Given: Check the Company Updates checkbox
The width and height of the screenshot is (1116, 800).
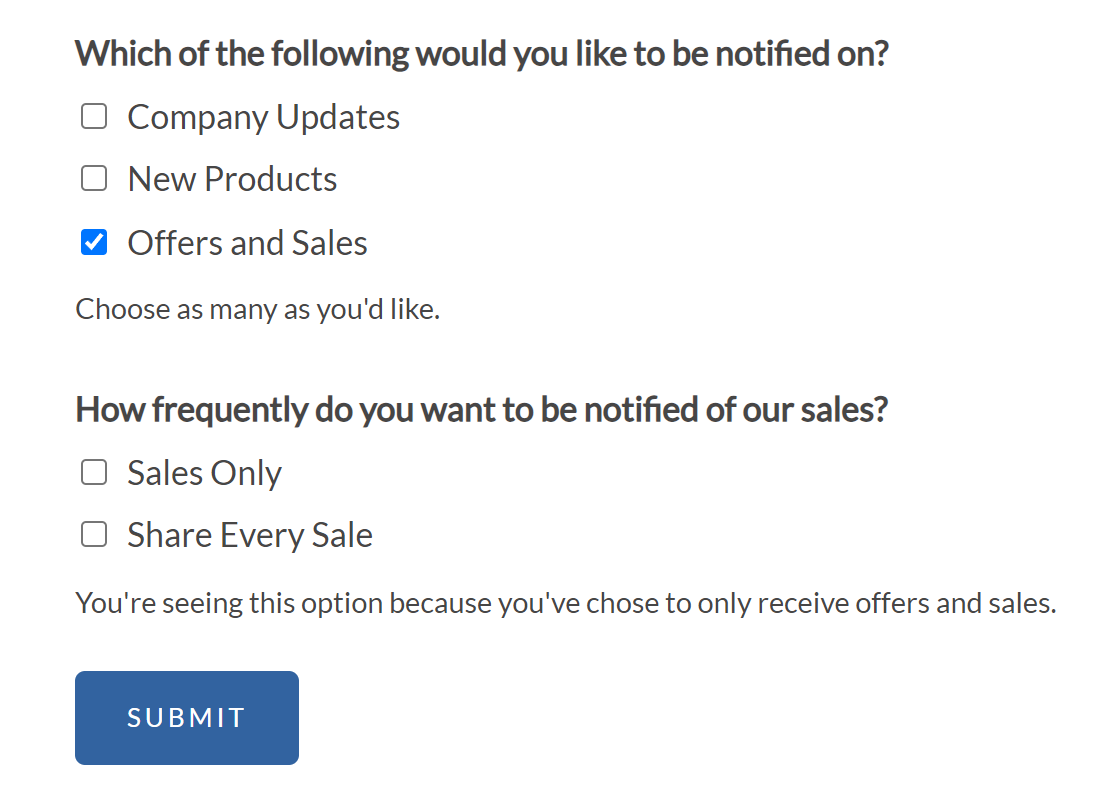Looking at the screenshot, I should [x=94, y=117].
